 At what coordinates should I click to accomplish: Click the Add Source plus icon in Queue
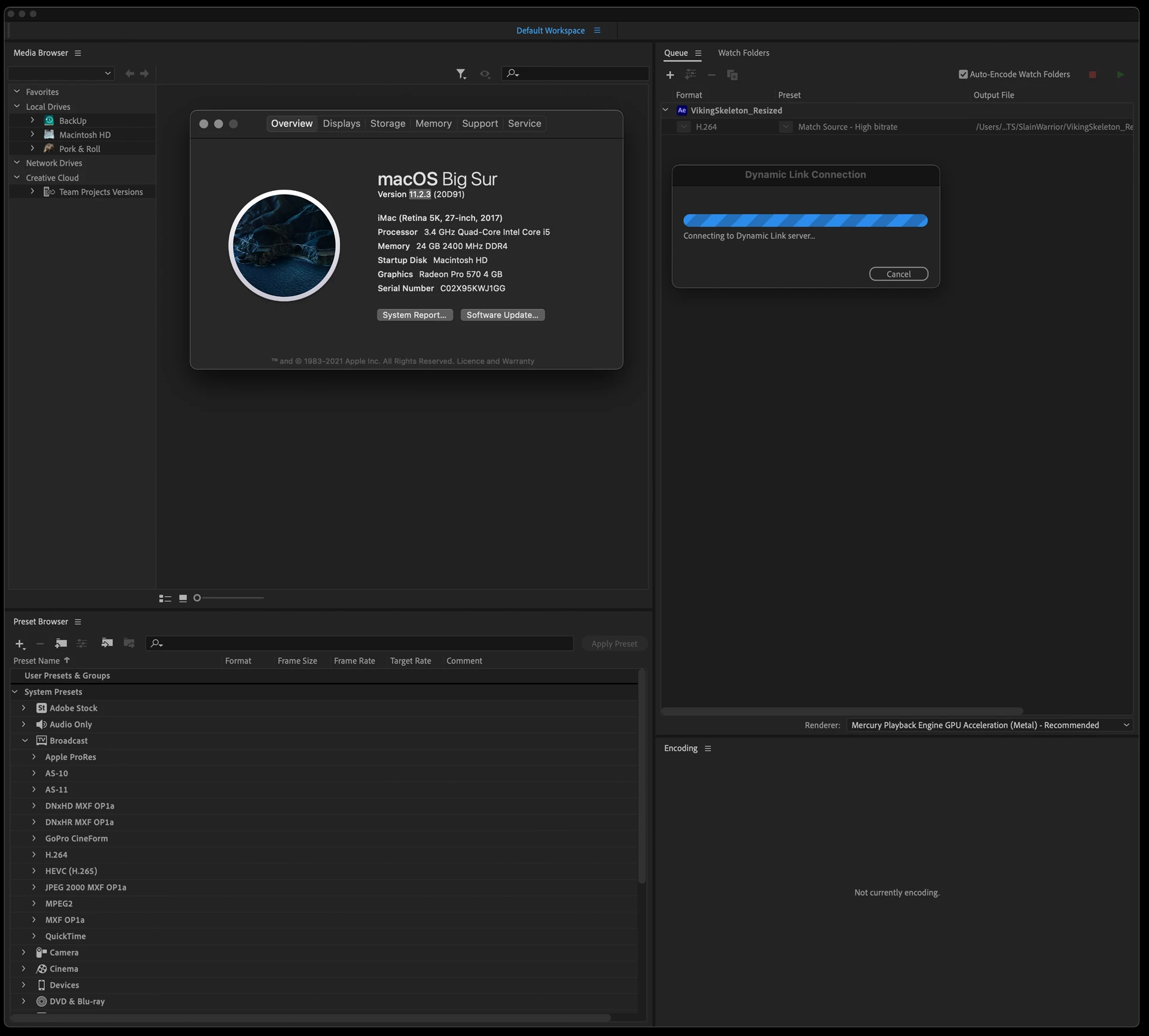pyautogui.click(x=670, y=75)
